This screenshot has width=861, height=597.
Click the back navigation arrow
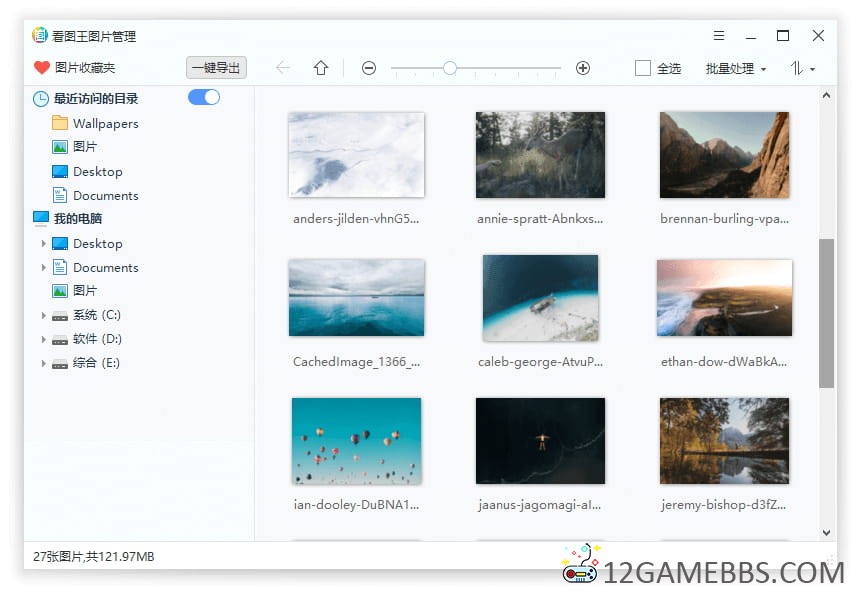click(x=283, y=68)
